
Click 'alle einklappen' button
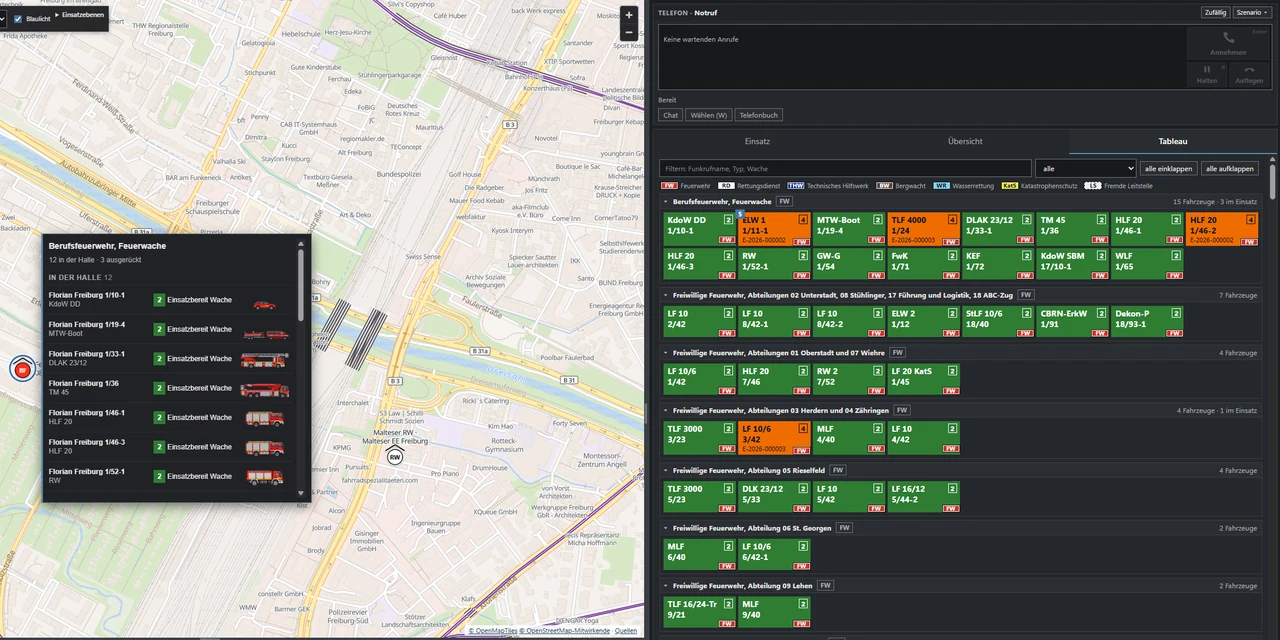(1168, 169)
